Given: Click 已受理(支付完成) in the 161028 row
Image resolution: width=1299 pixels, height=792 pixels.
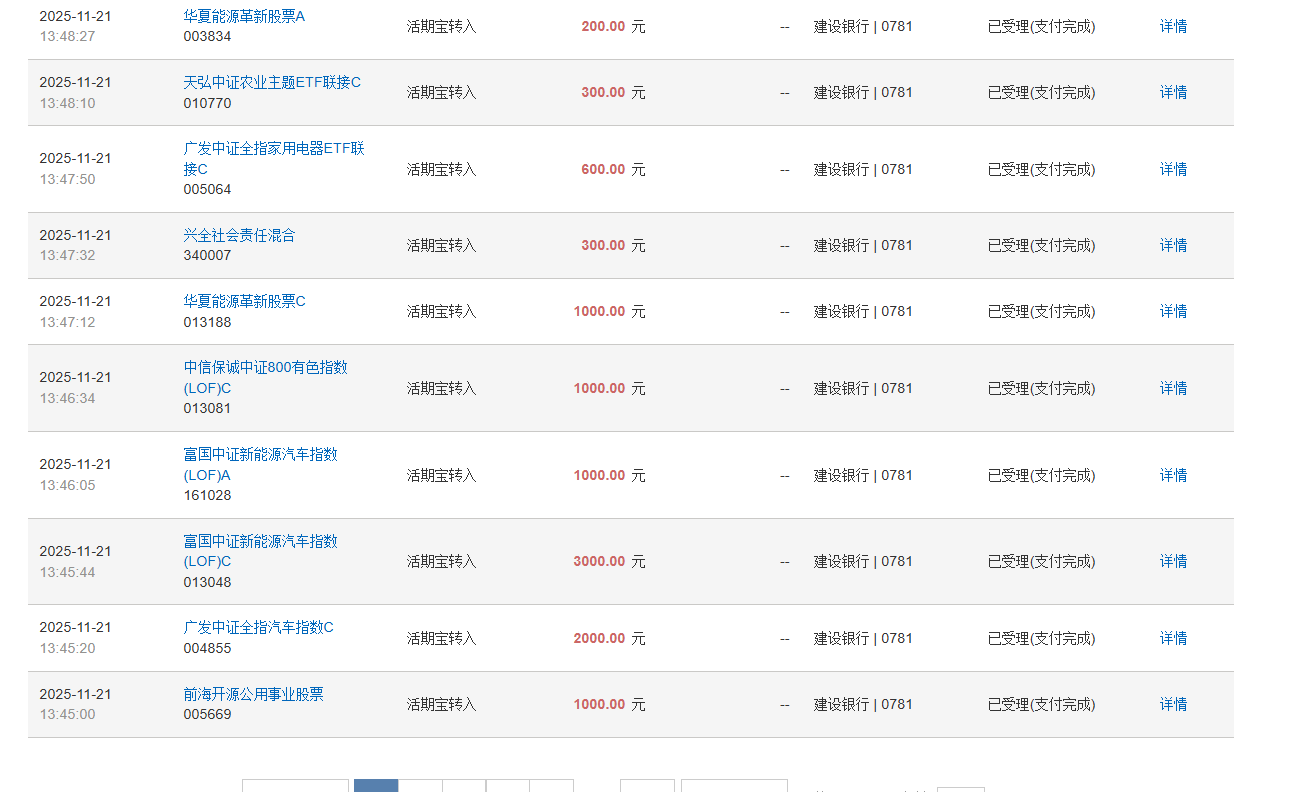Looking at the screenshot, I should (x=1041, y=475).
